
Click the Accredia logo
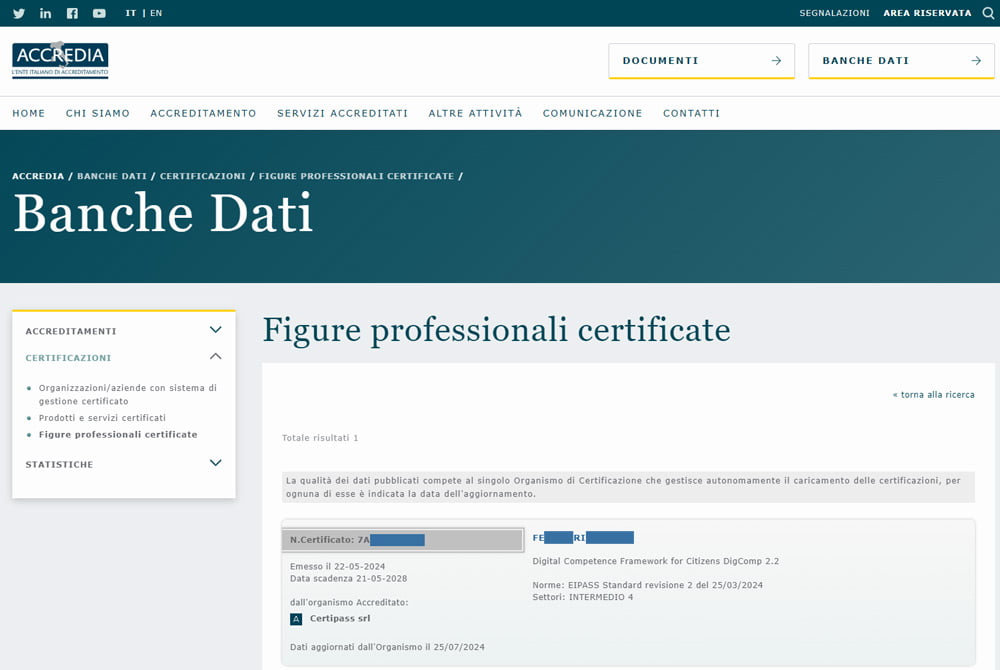click(x=60, y=60)
